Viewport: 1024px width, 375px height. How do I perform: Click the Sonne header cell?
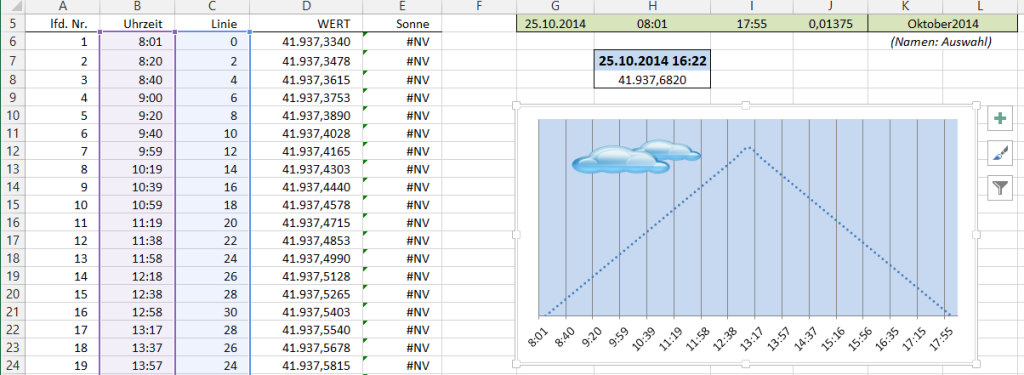click(402, 24)
